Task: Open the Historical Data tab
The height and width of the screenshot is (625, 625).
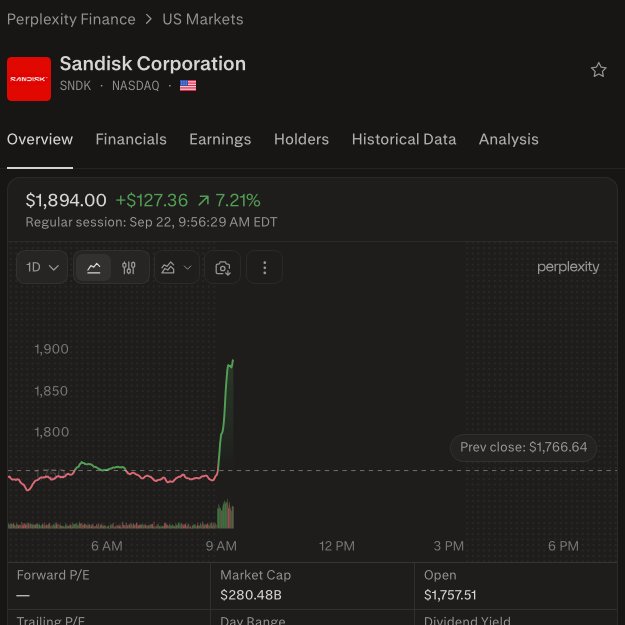Action: tap(404, 140)
